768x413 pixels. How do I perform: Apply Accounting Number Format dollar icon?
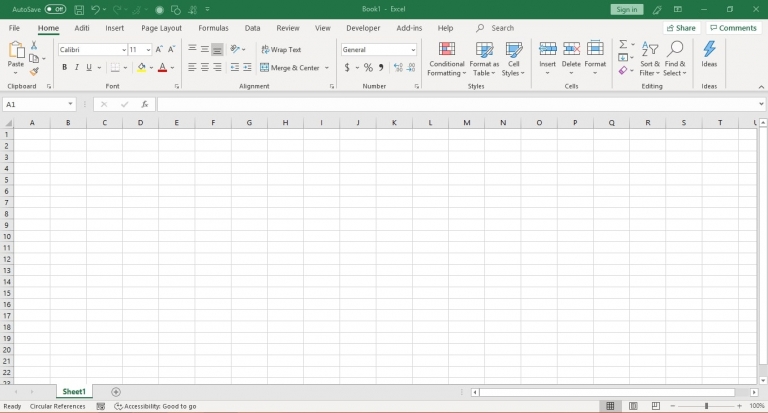pyautogui.click(x=347, y=68)
